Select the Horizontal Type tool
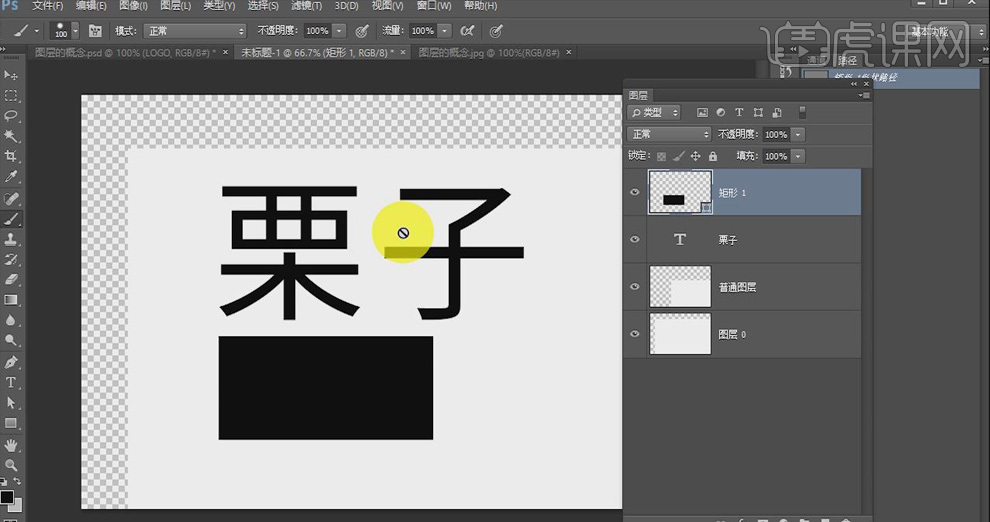The width and height of the screenshot is (990, 522). pyautogui.click(x=11, y=383)
